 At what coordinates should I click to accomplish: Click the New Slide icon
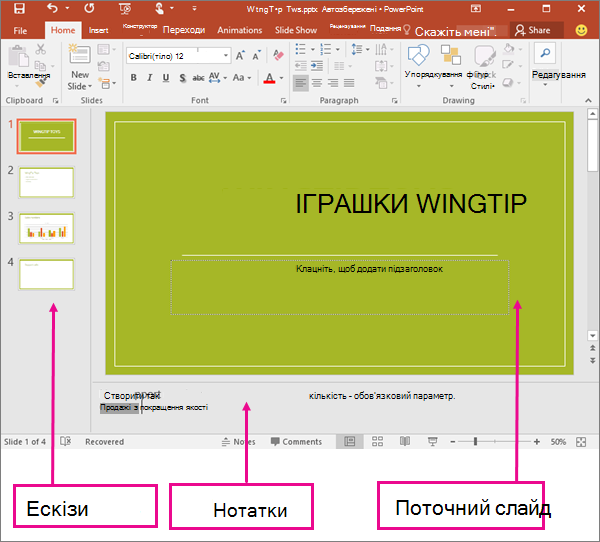click(80, 54)
